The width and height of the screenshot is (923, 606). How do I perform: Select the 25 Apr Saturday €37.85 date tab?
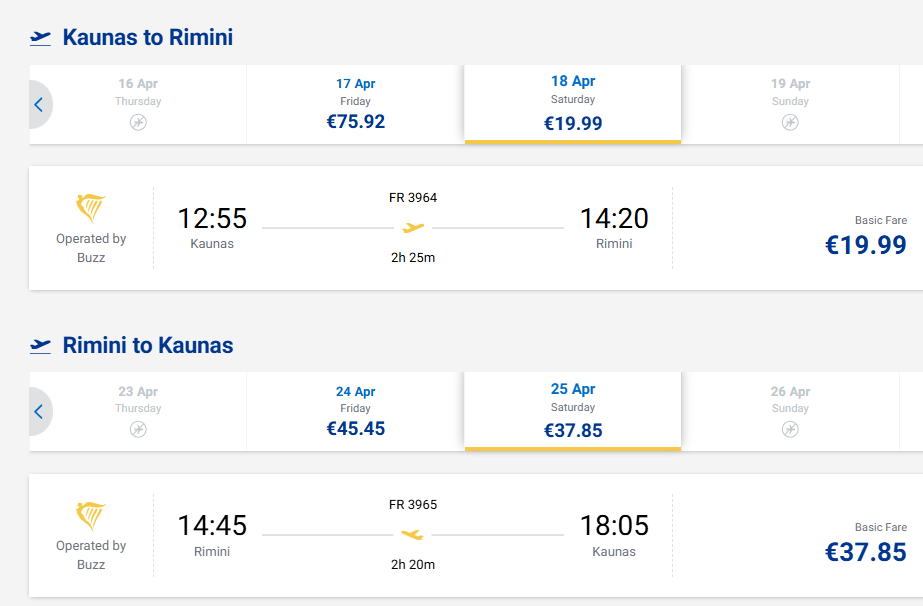tap(573, 411)
